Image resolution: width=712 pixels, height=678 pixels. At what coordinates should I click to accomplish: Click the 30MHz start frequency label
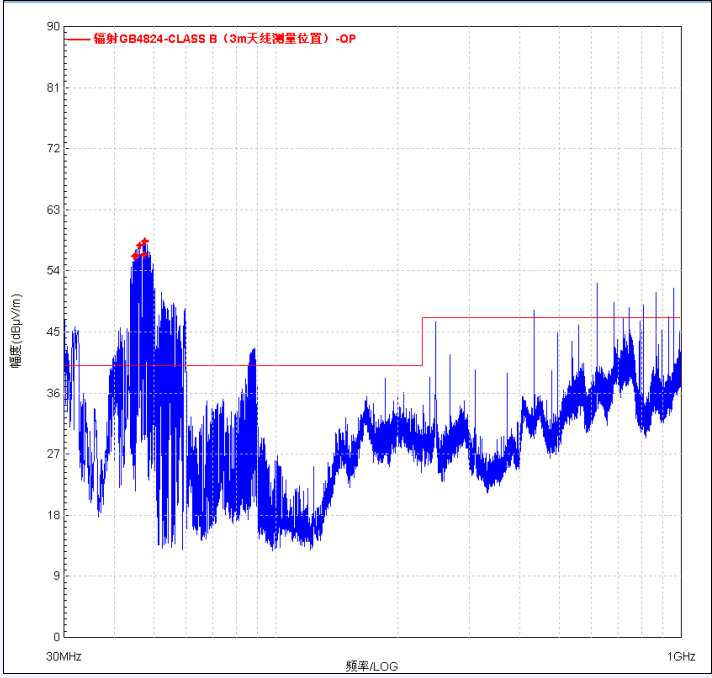point(64,656)
